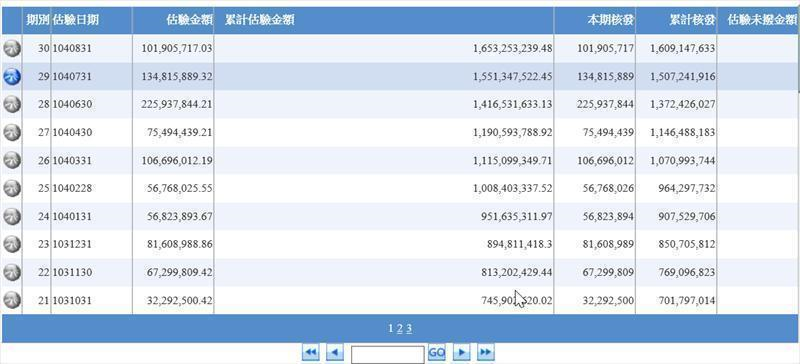Click amount 67,299,809.42

[180, 273]
